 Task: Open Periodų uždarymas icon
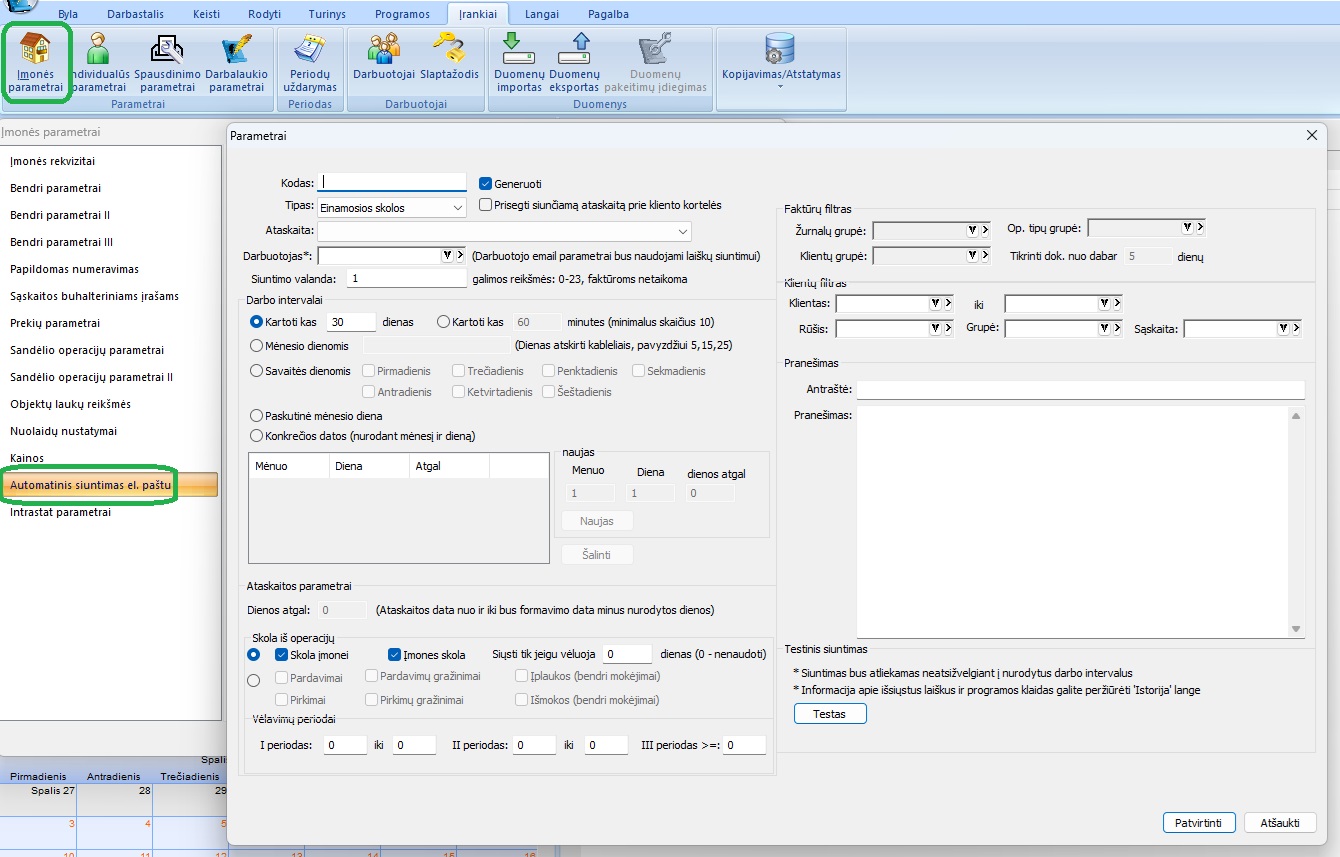(310, 62)
